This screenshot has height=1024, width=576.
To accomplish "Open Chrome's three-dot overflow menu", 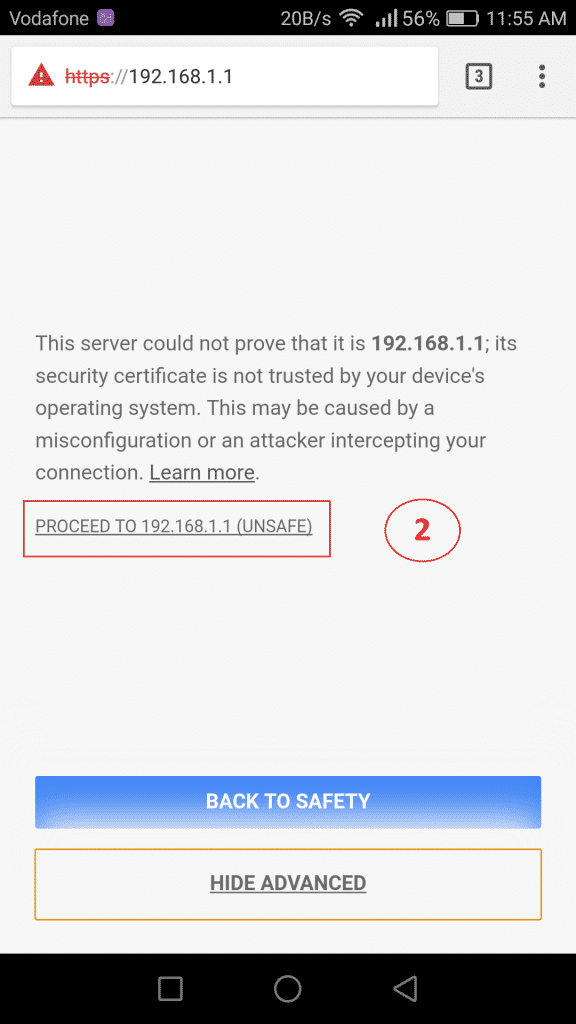I will coord(541,76).
